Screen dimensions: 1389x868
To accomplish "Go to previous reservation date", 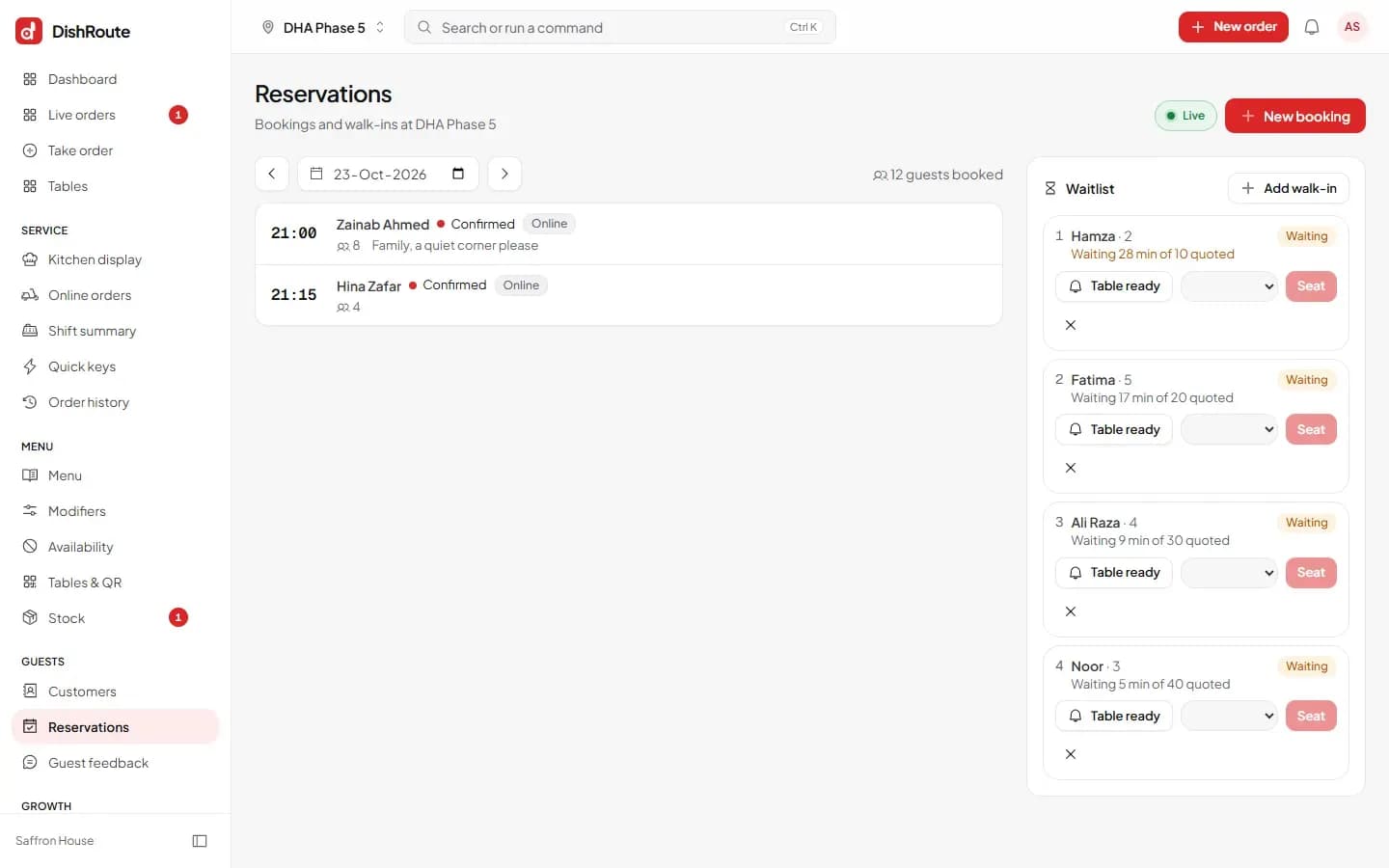I will click(272, 174).
